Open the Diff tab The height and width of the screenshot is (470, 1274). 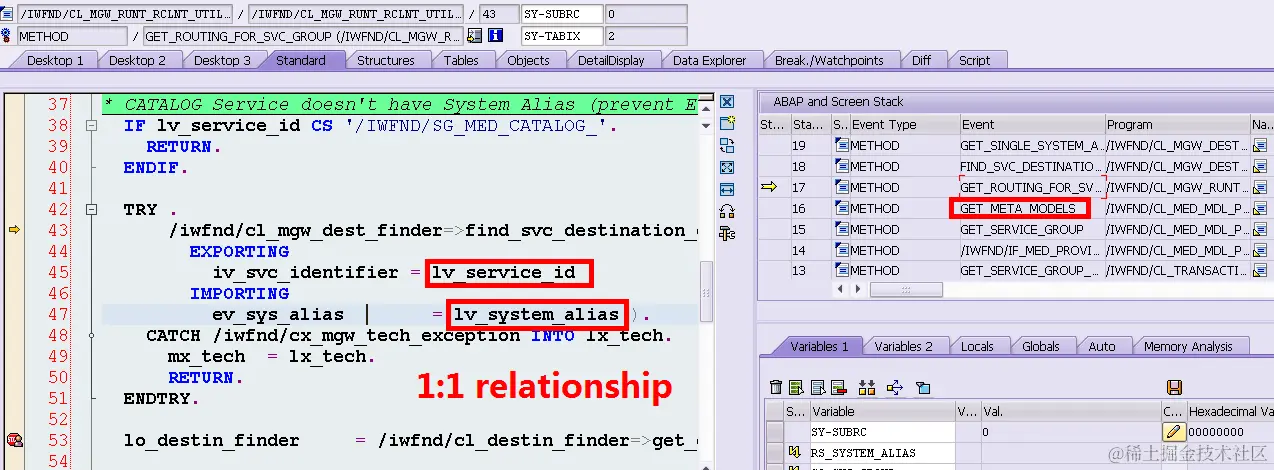(921, 60)
